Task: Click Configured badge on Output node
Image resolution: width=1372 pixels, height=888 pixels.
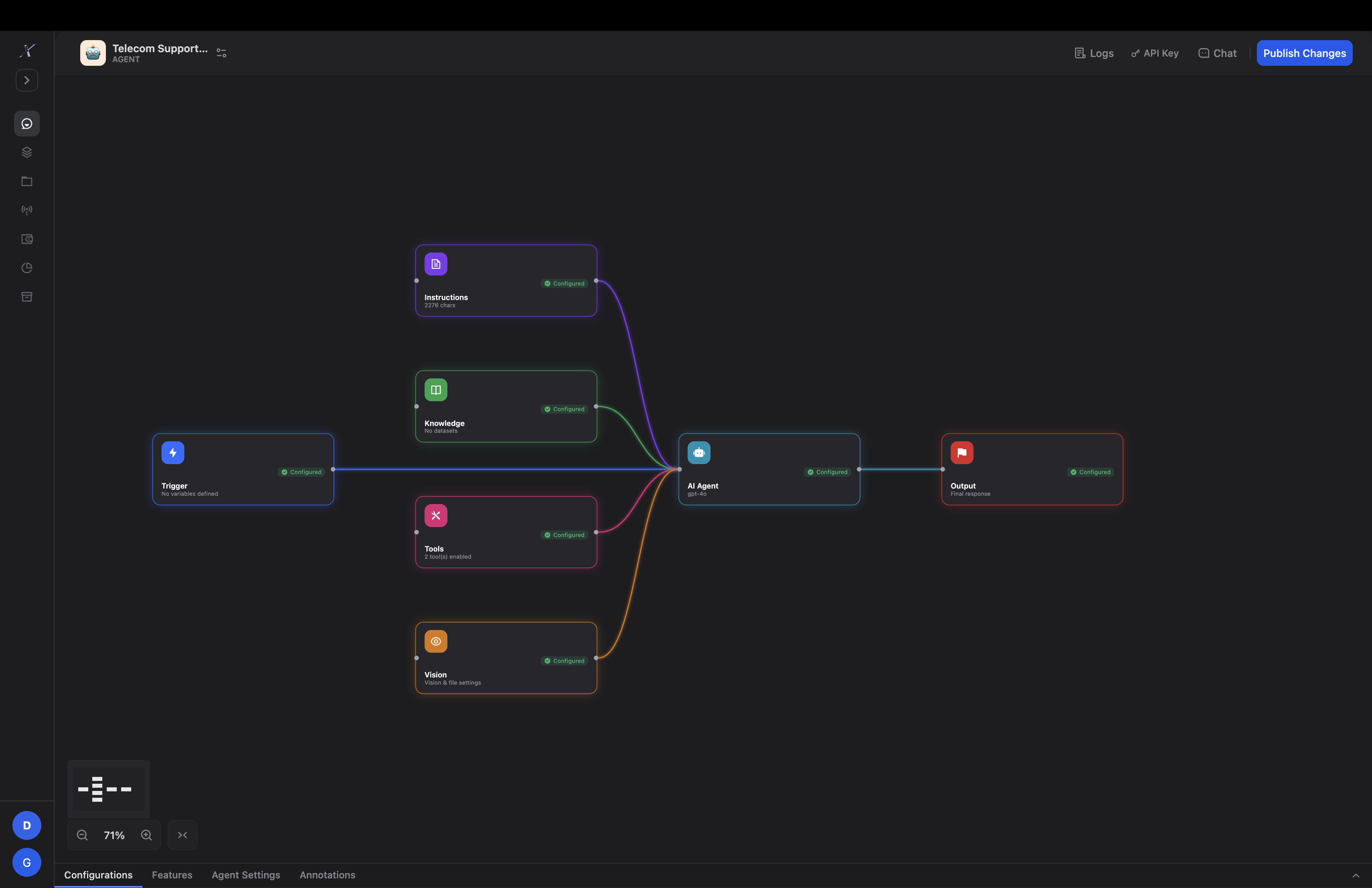Action: [1090, 472]
